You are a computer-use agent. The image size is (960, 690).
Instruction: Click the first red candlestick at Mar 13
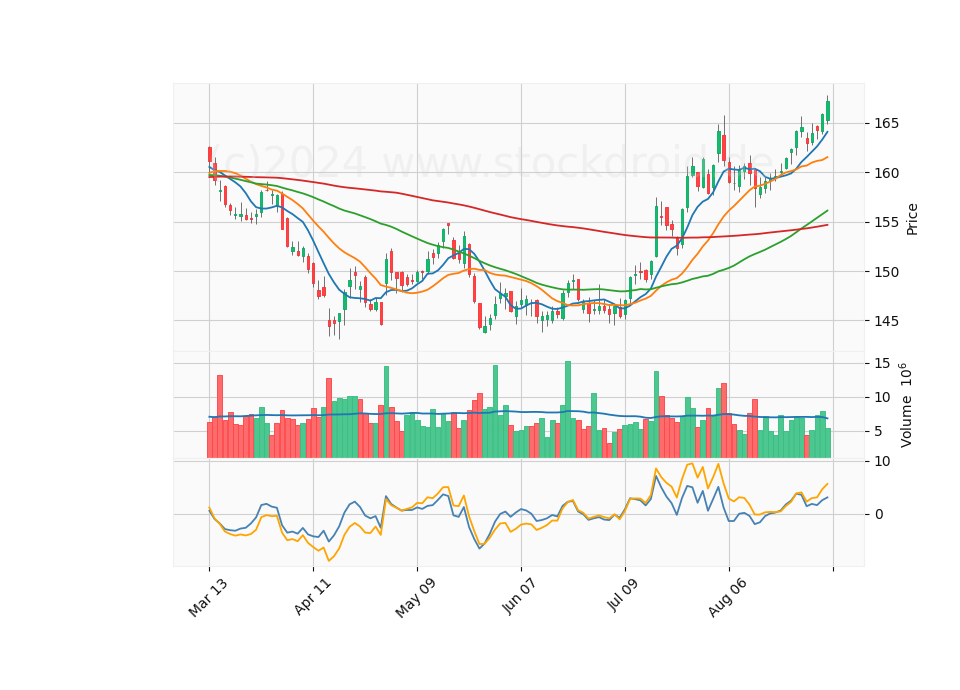(209, 154)
